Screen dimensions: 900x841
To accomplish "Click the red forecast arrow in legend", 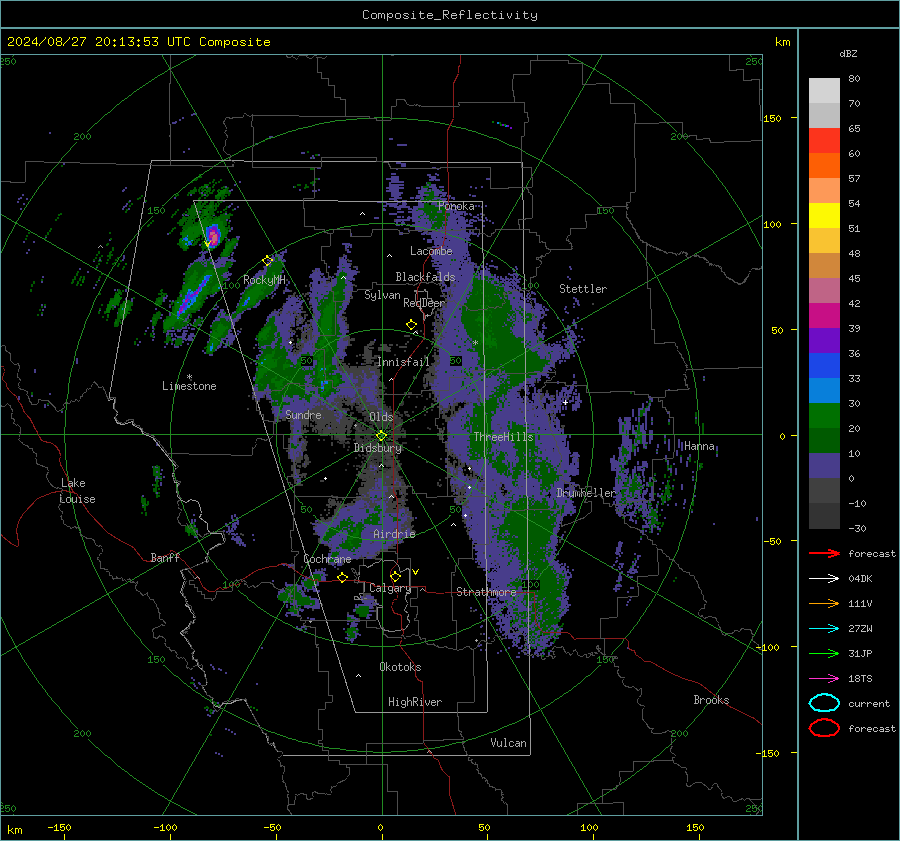I will [824, 553].
